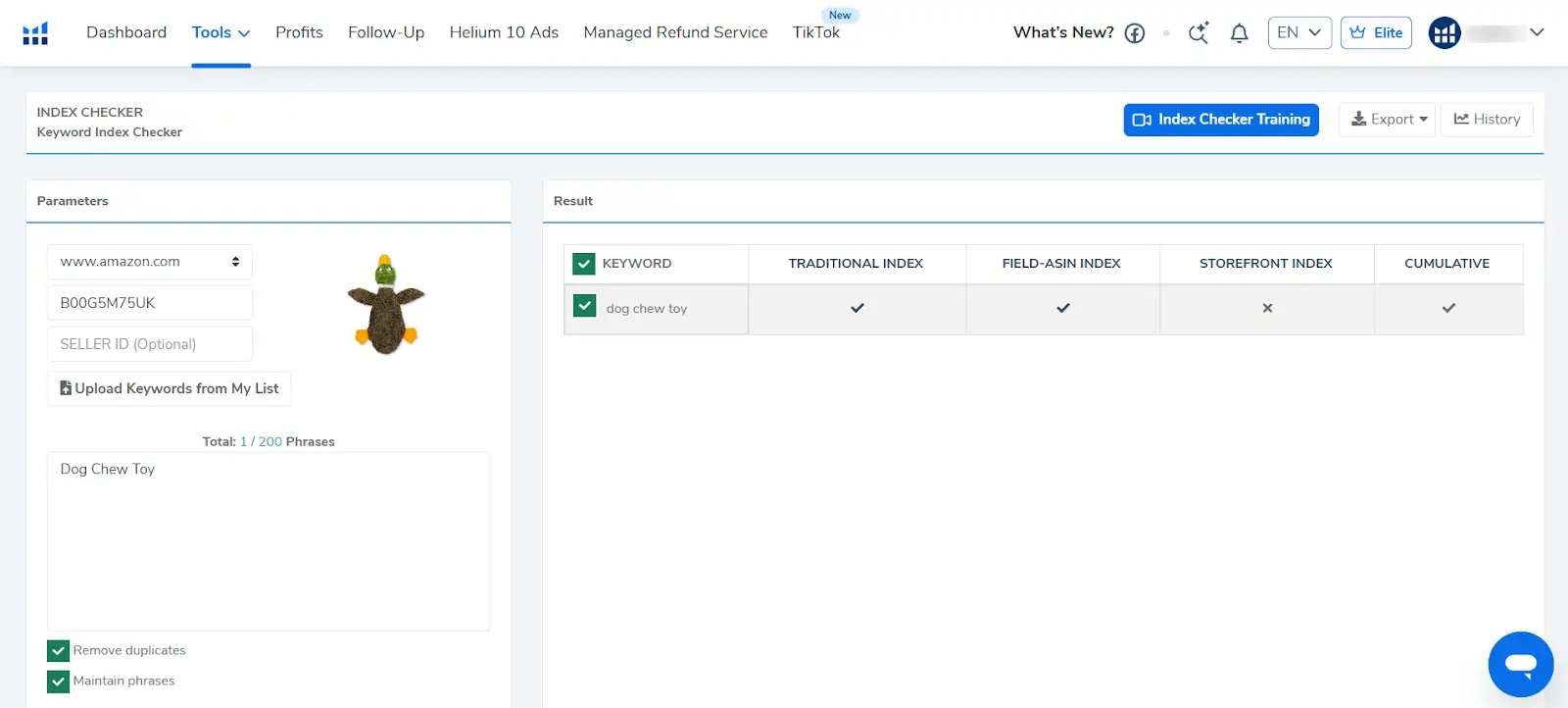Open the History chart button
Viewport: 1568px width, 708px height.
(1487, 120)
